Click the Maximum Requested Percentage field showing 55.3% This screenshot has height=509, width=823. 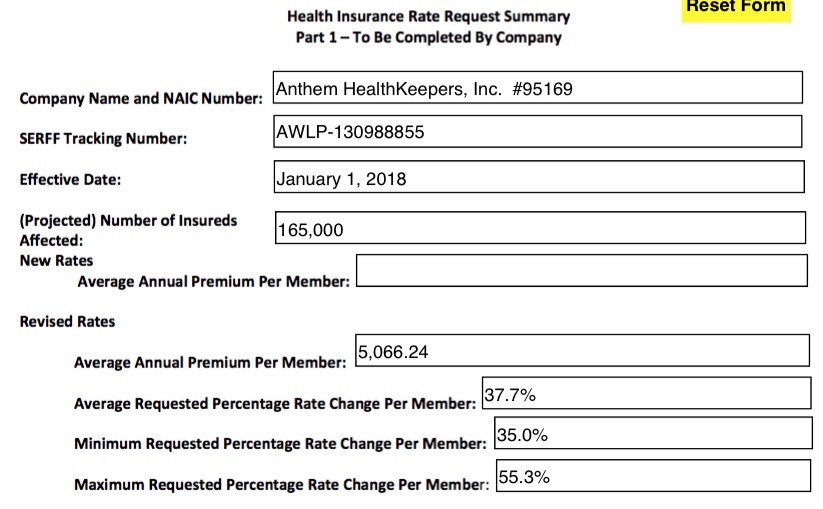click(653, 476)
